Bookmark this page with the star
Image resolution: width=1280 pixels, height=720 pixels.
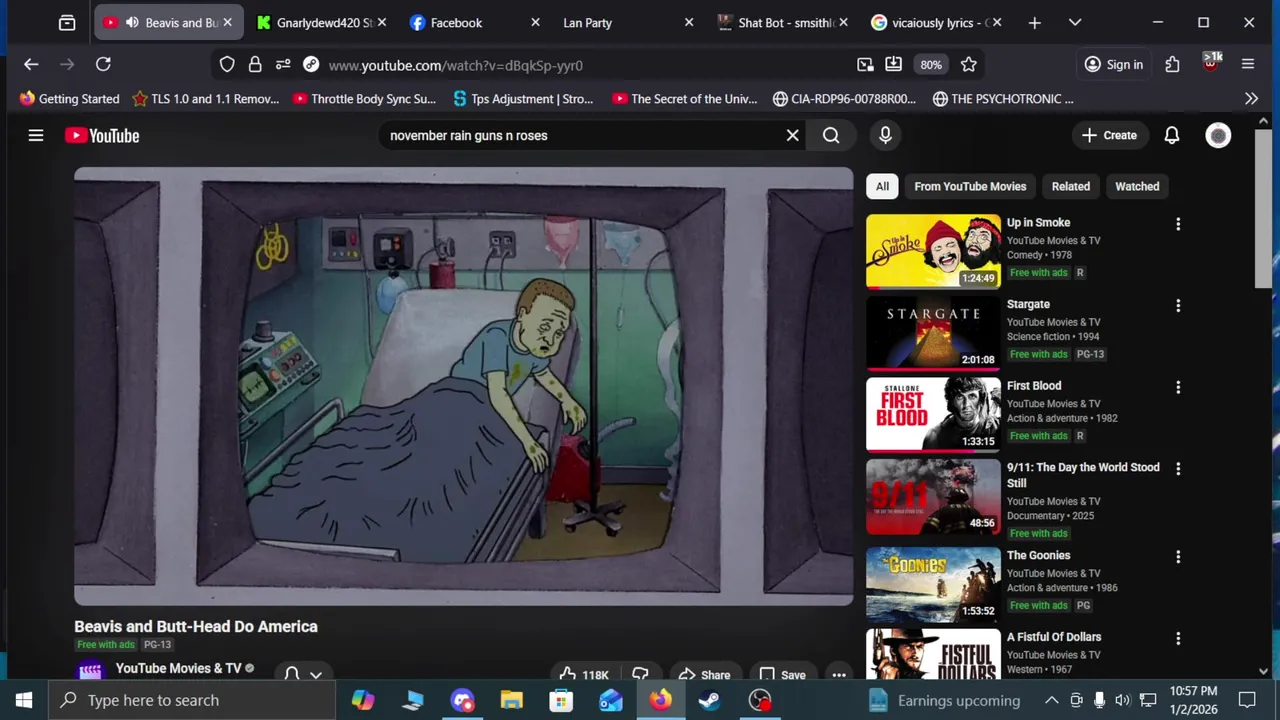click(968, 64)
